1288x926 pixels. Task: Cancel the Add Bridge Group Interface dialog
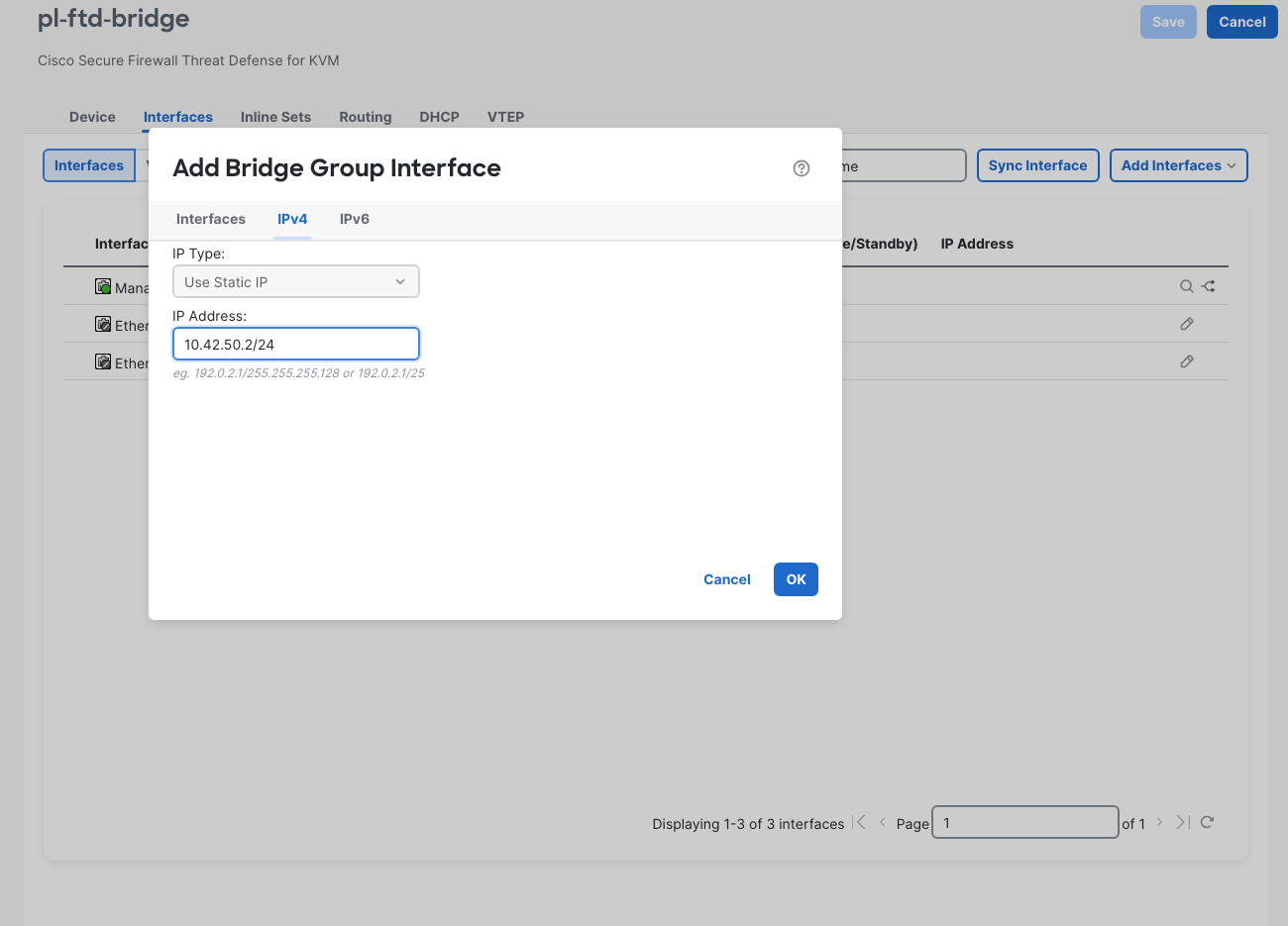(x=727, y=579)
